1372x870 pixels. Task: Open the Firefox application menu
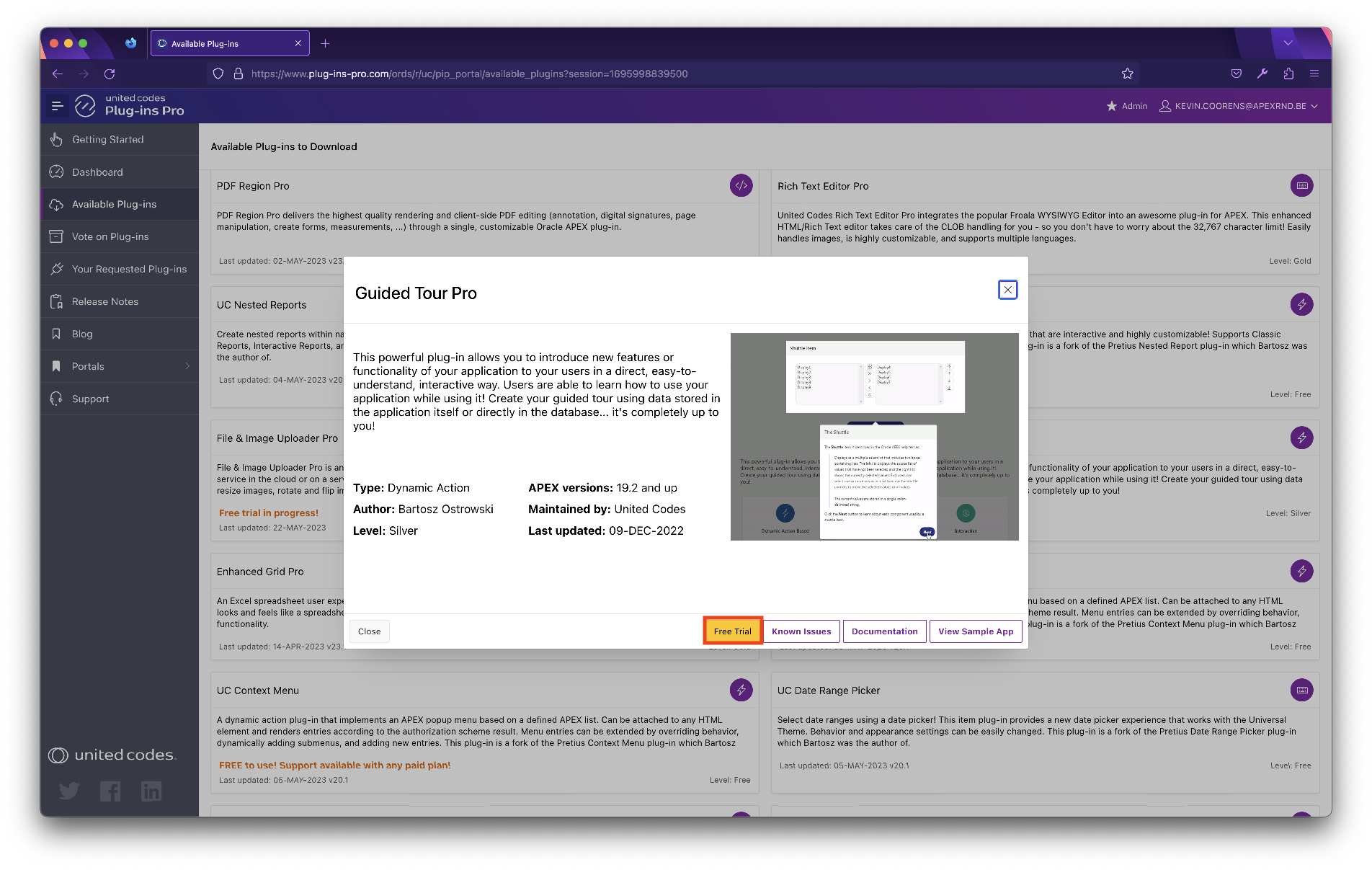point(1314,74)
